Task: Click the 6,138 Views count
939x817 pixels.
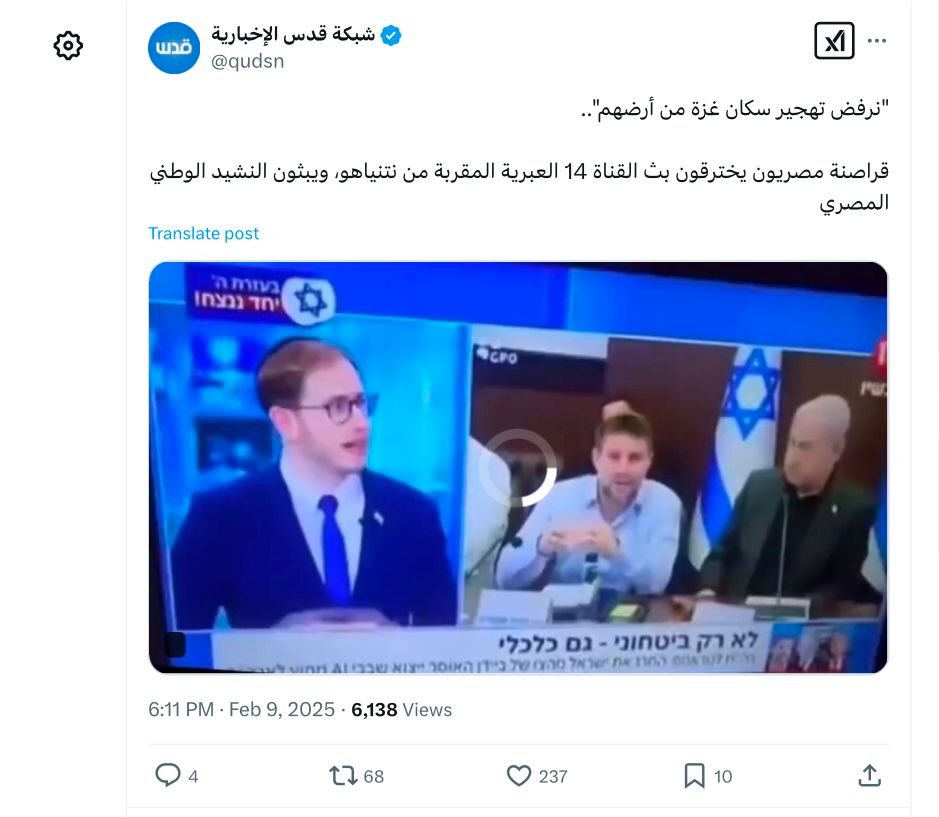Action: (401, 709)
